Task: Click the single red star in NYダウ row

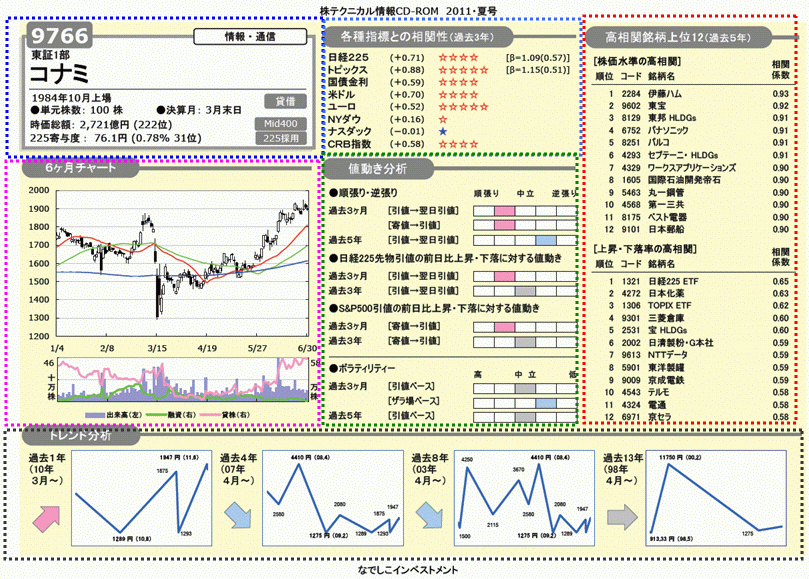Action: (443, 119)
